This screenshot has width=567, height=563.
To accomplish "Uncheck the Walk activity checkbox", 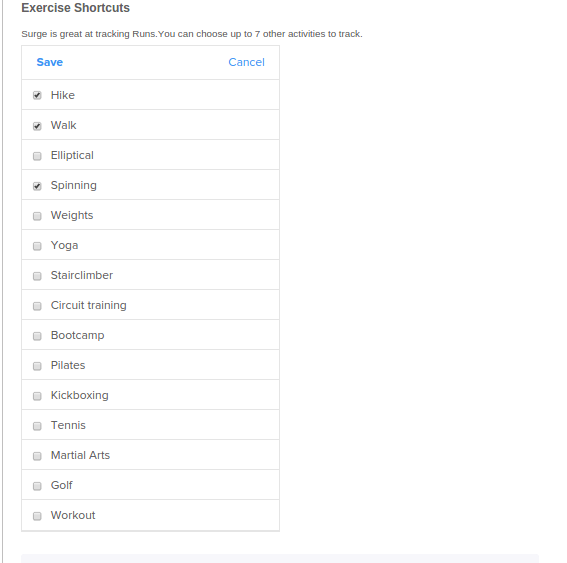I will tap(37, 126).
